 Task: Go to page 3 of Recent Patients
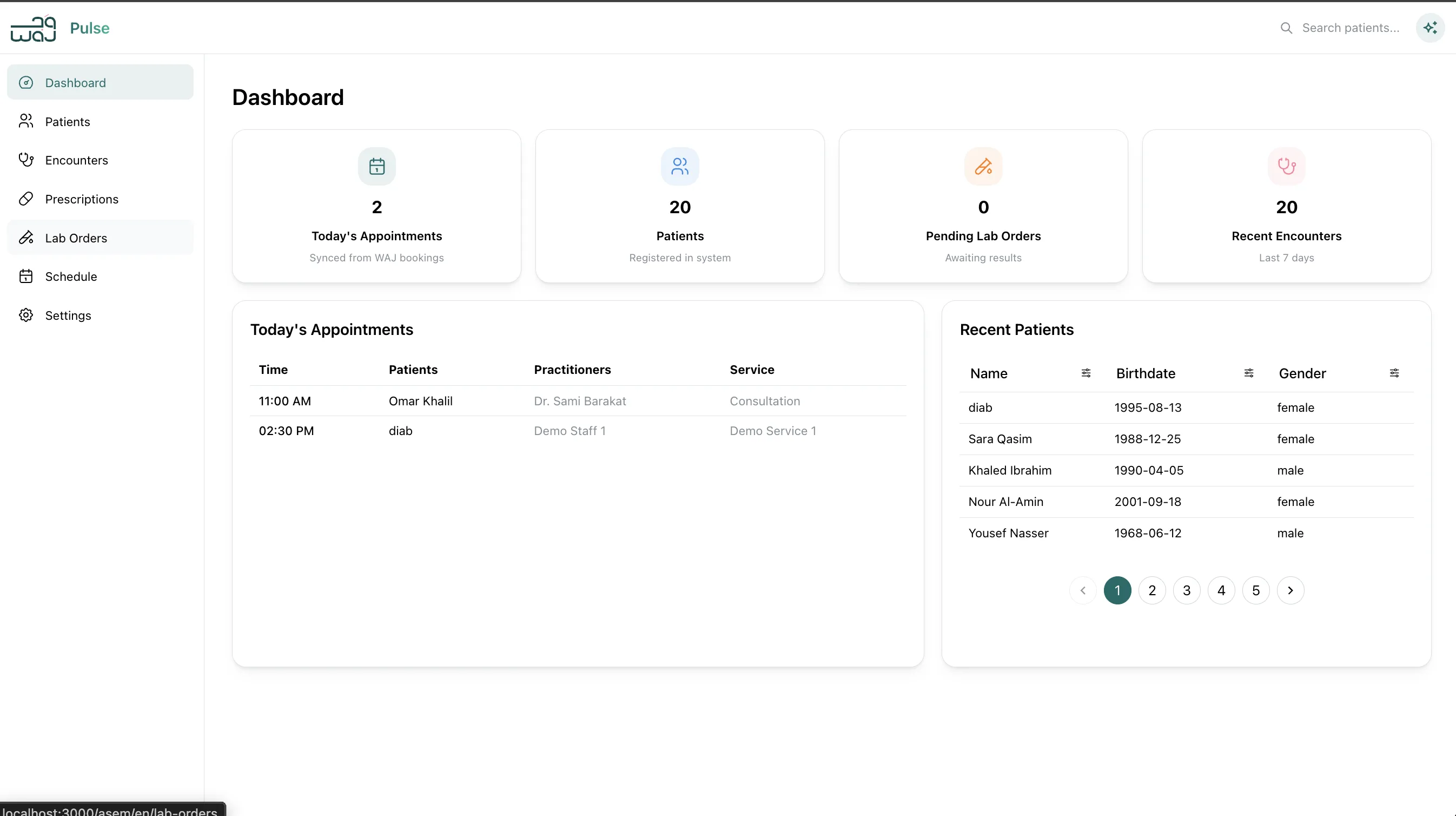point(1187,590)
